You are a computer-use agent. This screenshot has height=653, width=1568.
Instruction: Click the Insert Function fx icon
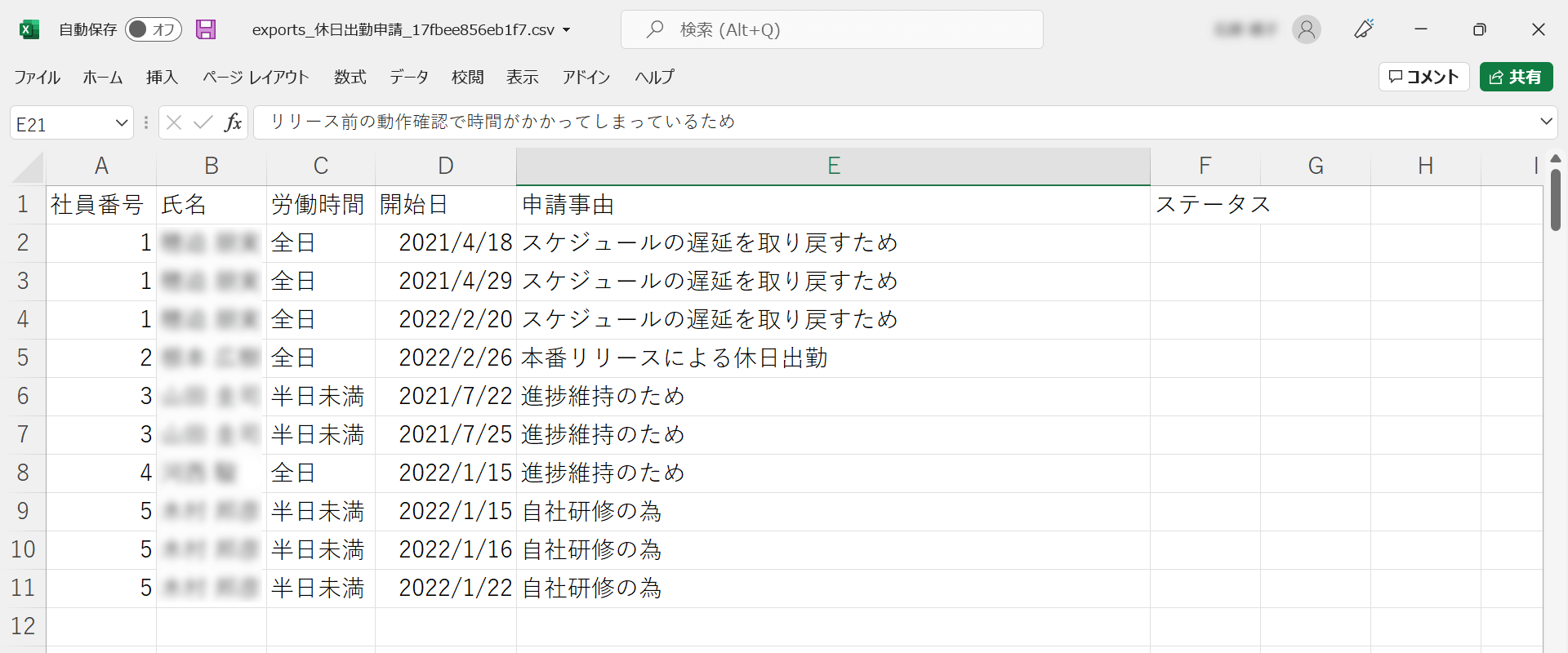(x=233, y=122)
